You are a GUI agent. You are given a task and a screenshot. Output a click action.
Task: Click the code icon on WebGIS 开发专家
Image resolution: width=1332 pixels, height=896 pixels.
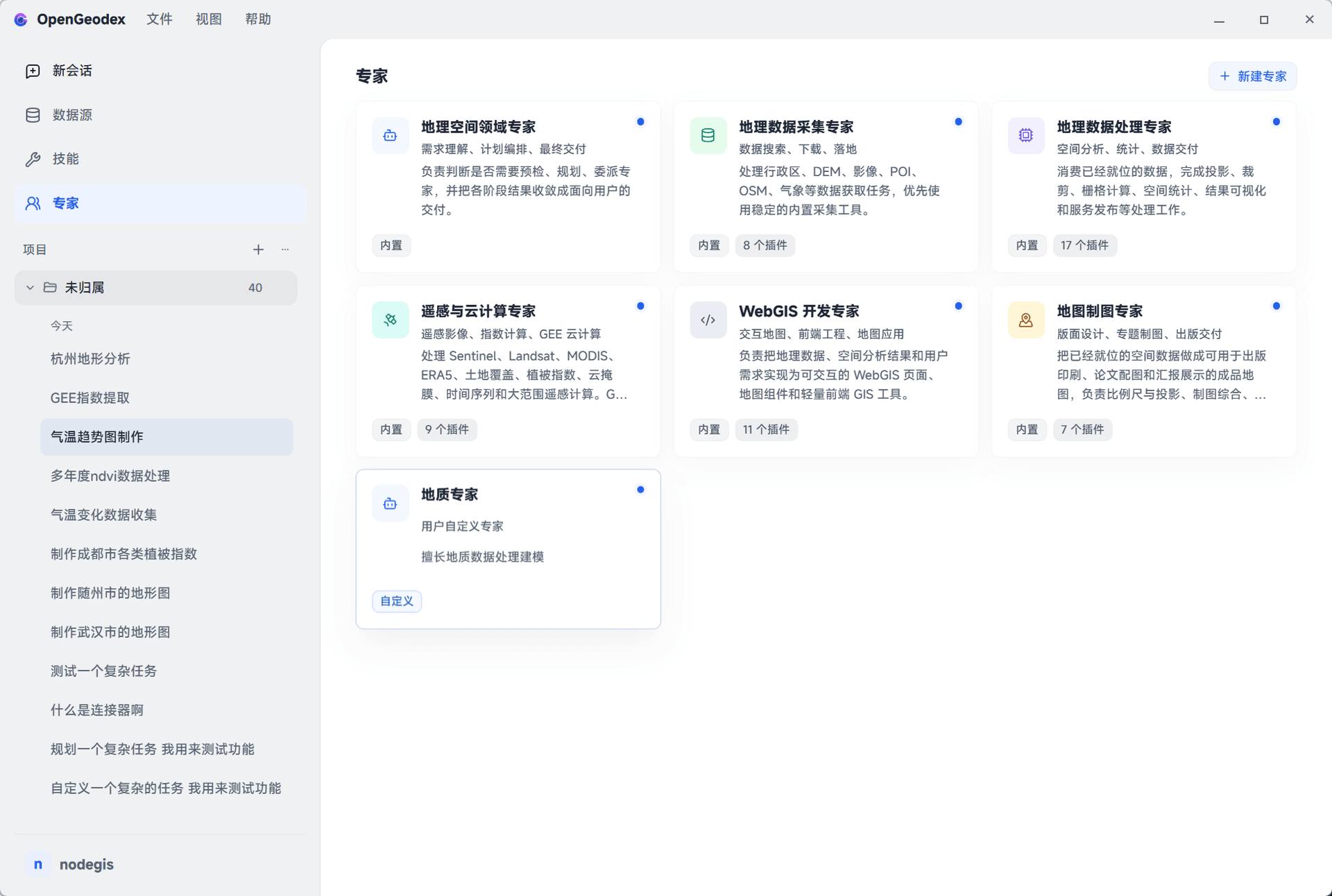(708, 320)
